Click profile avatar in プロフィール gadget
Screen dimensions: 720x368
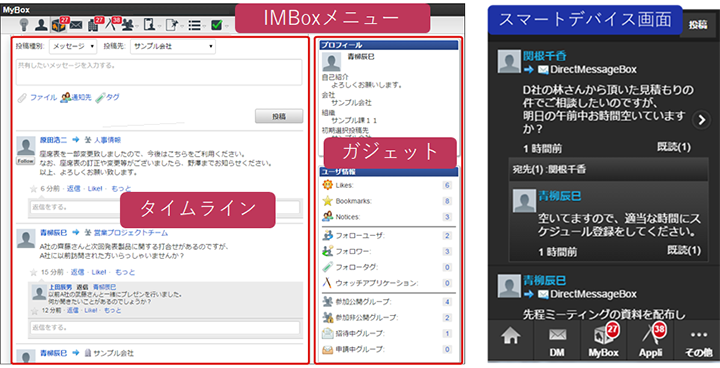pyautogui.click(x=332, y=62)
